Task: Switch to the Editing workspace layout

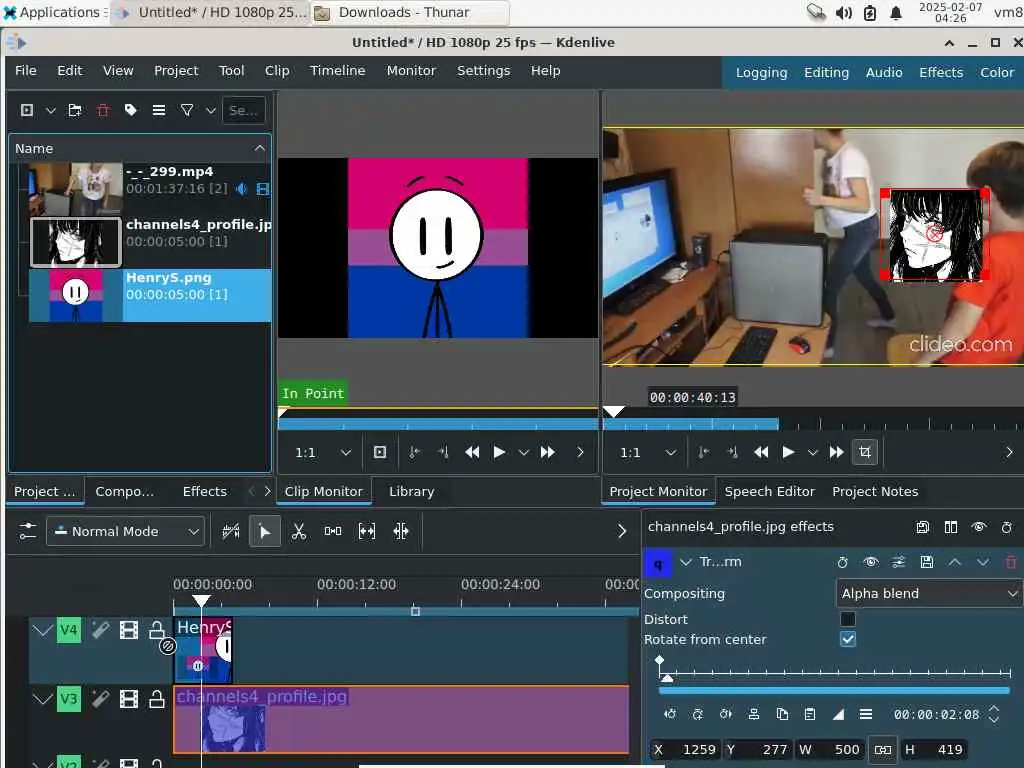Action: point(826,72)
